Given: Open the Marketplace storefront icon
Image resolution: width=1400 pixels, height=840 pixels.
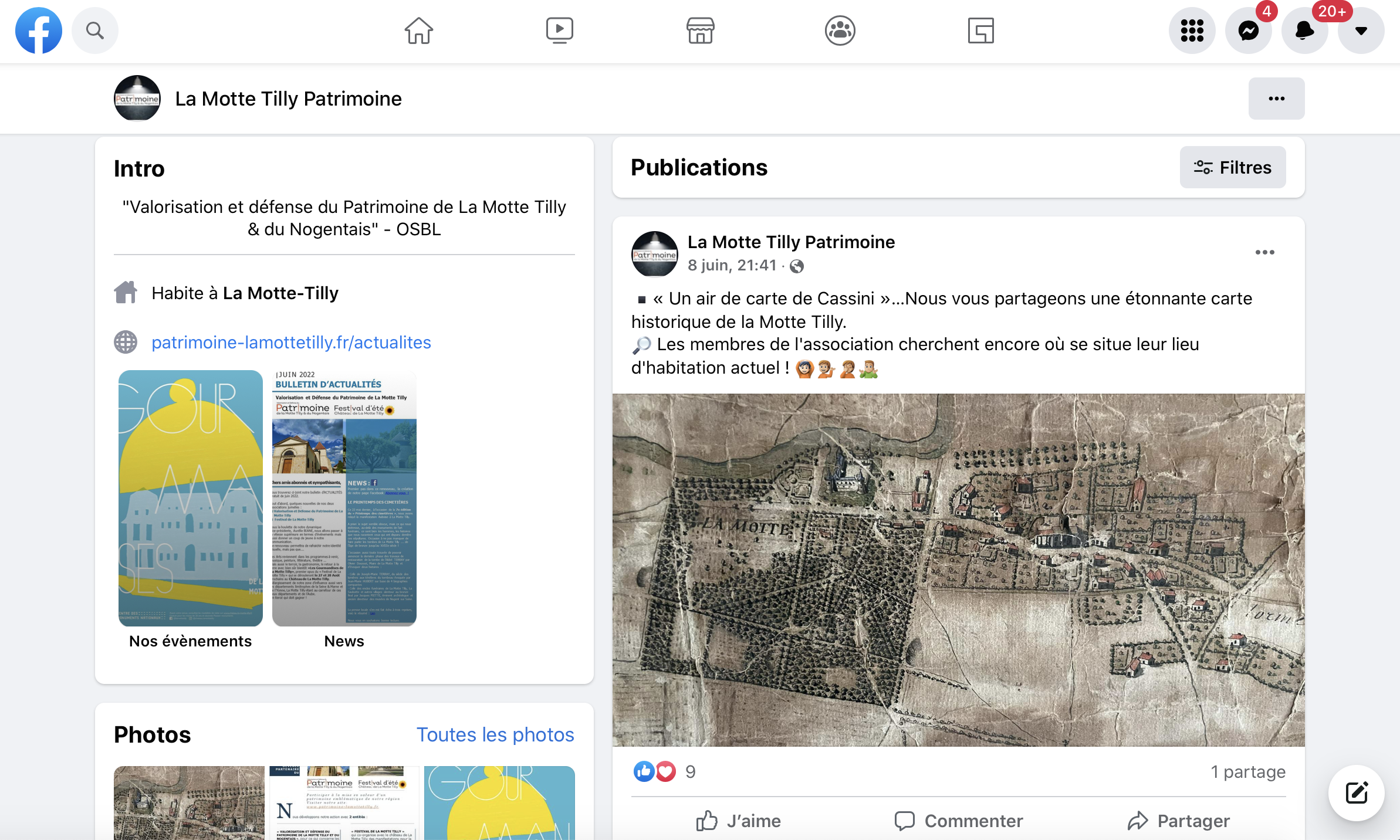Looking at the screenshot, I should [700, 31].
